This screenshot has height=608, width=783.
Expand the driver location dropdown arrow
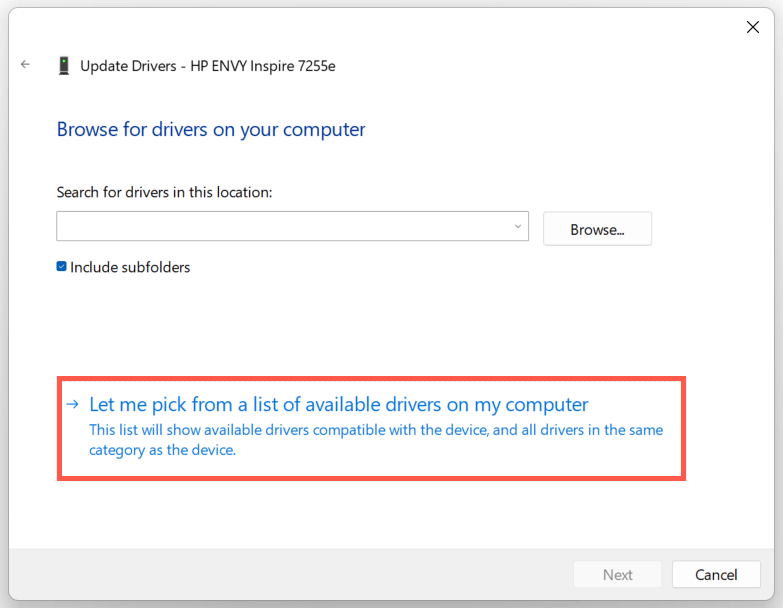518,226
